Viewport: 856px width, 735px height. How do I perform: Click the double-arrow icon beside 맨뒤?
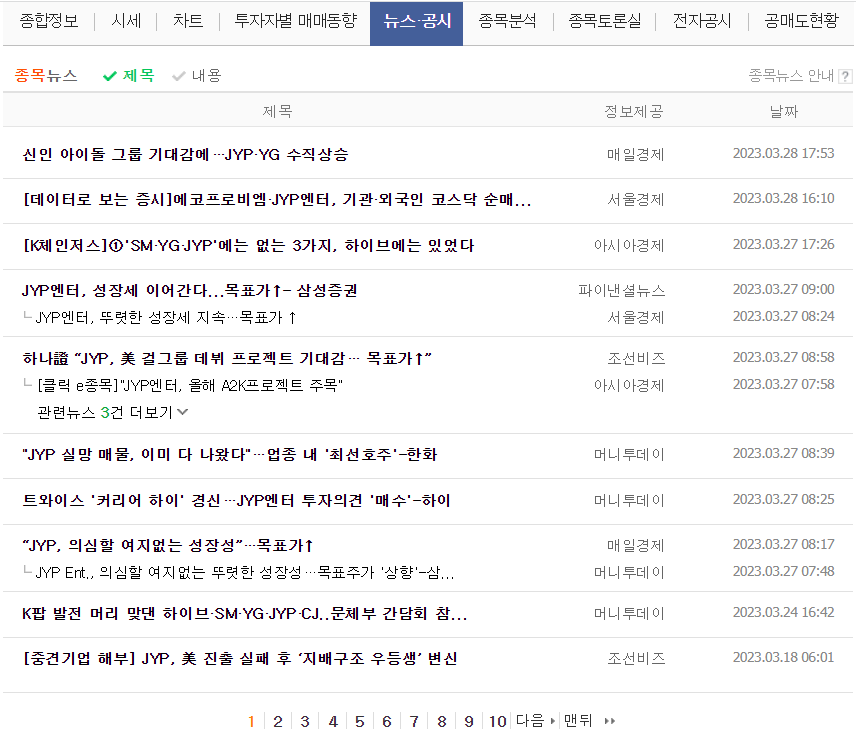[610, 721]
